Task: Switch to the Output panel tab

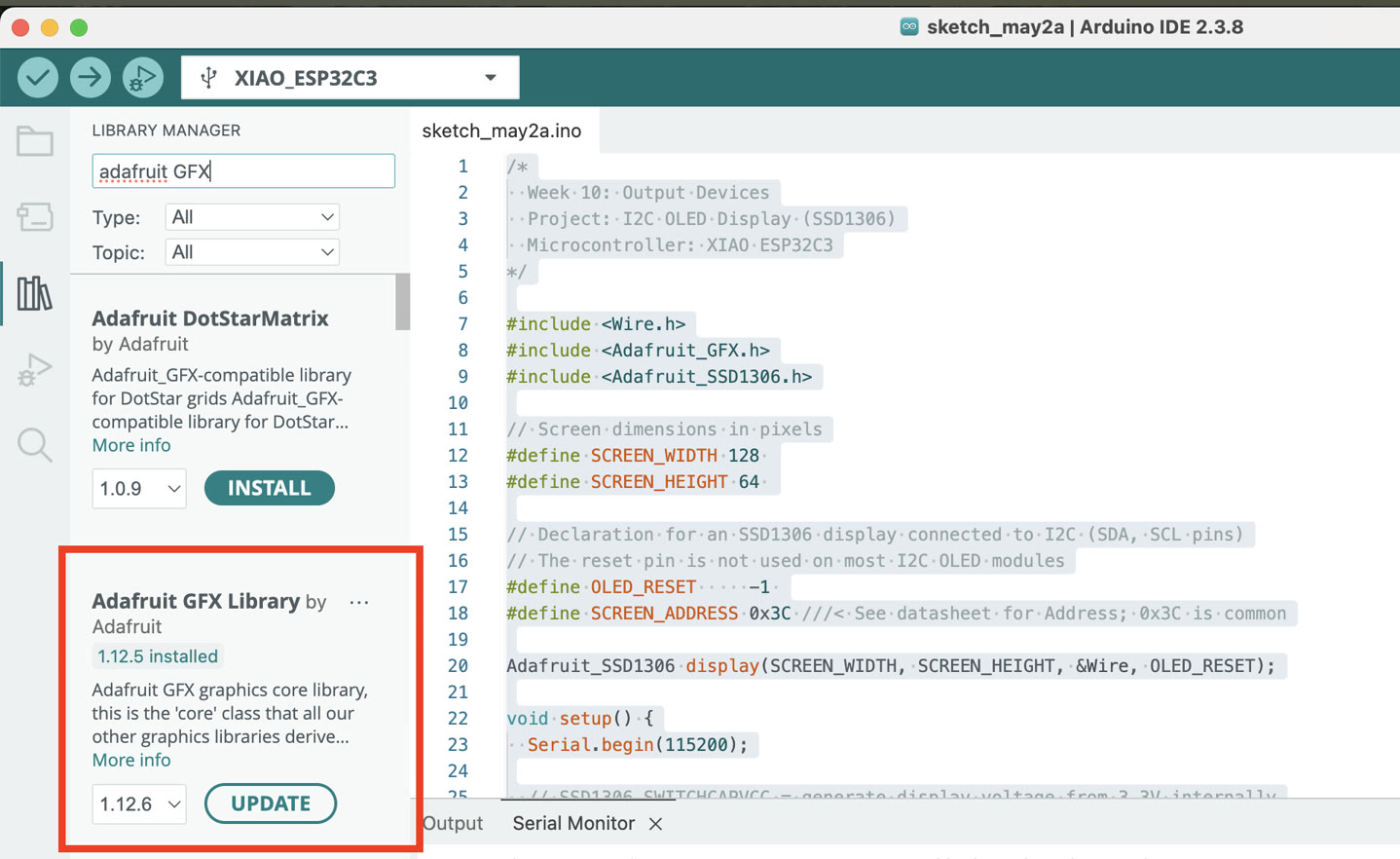Action: point(453,824)
